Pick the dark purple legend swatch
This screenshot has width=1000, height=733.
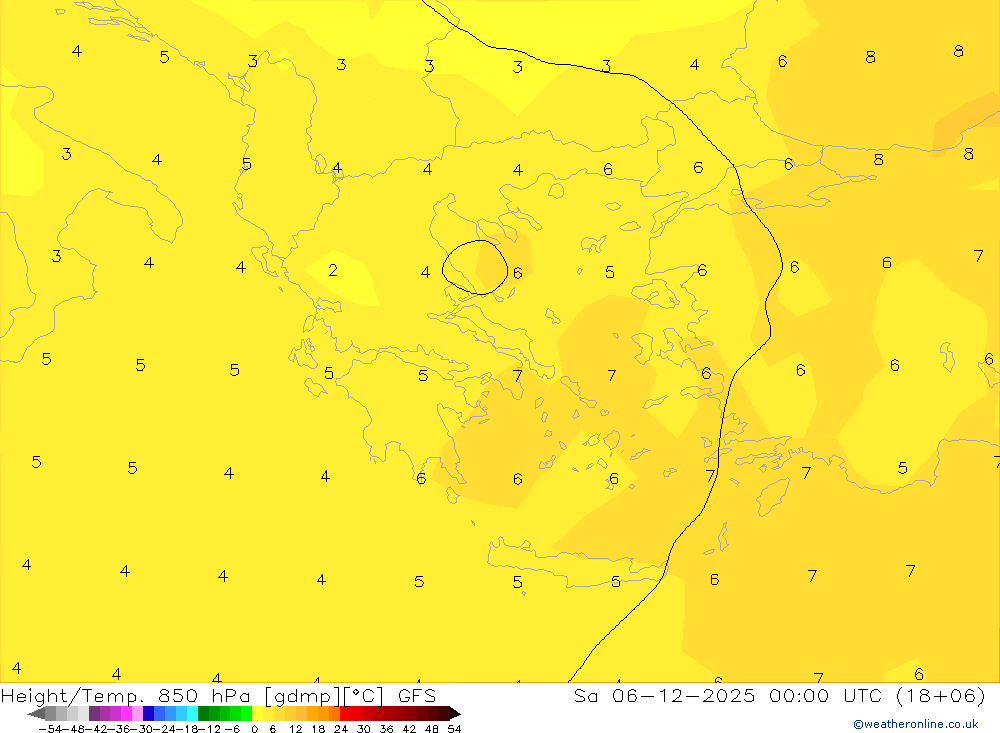tap(94, 713)
